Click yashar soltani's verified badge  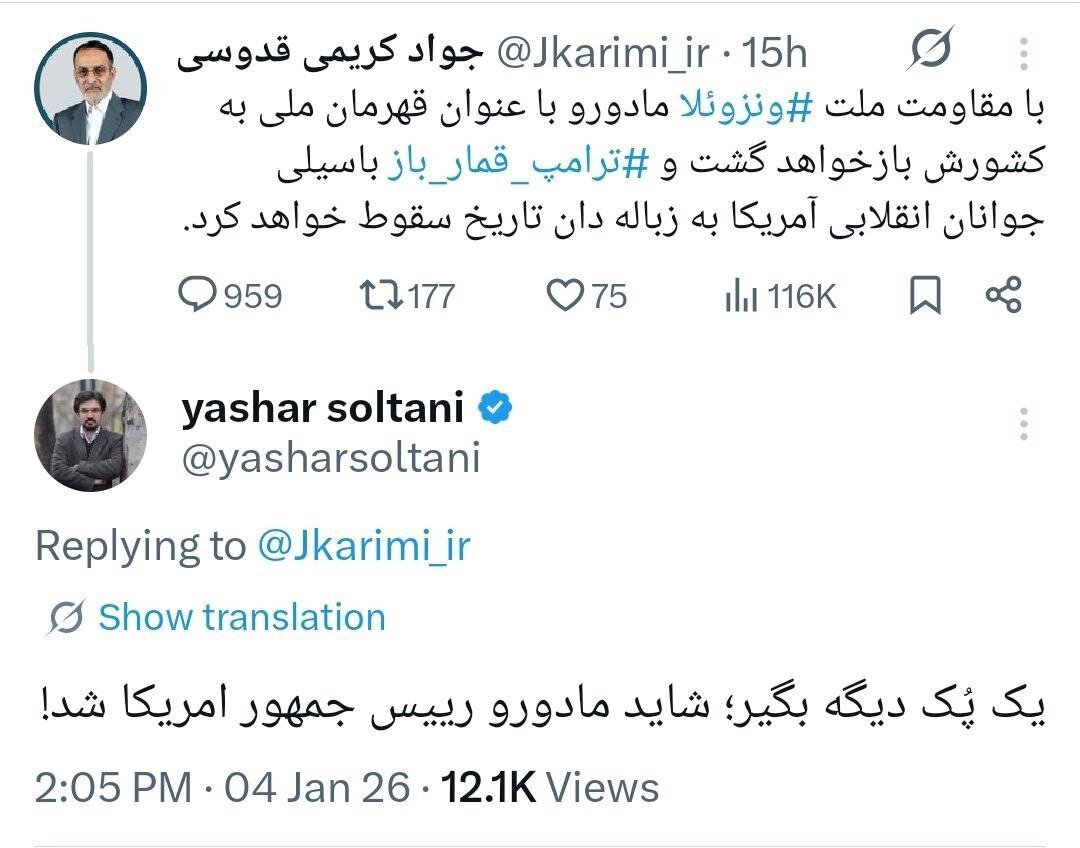click(x=494, y=406)
